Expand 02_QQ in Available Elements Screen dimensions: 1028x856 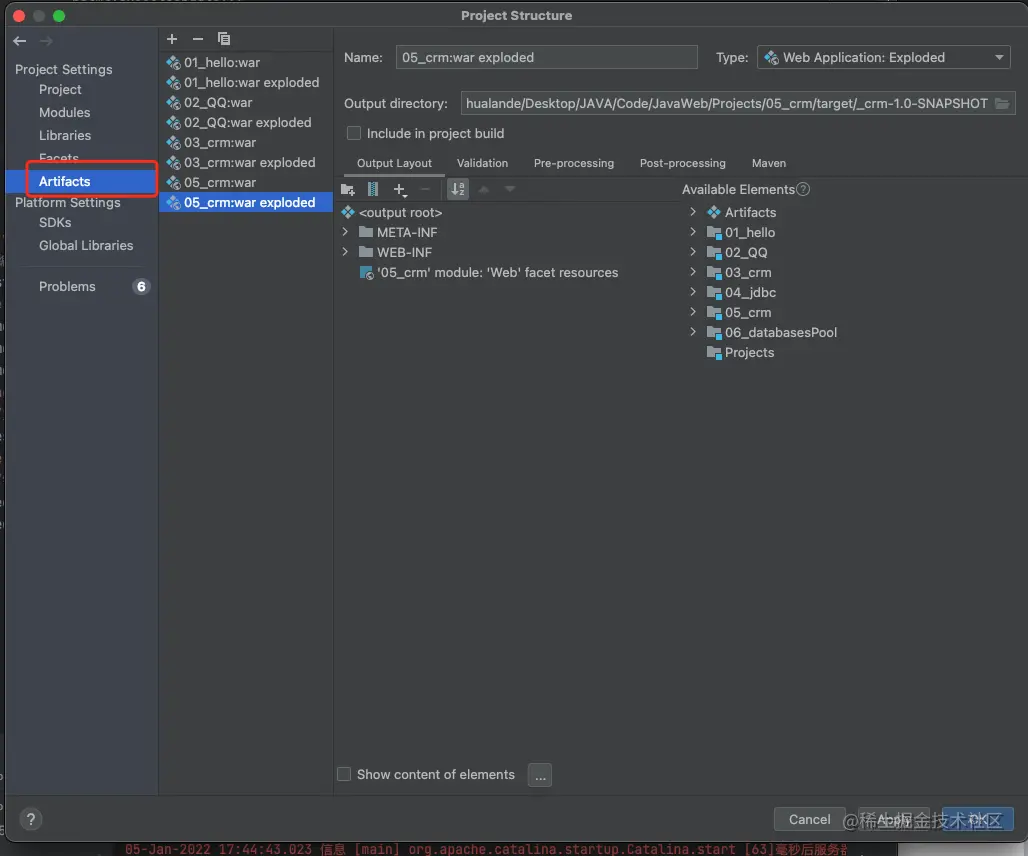(693, 252)
